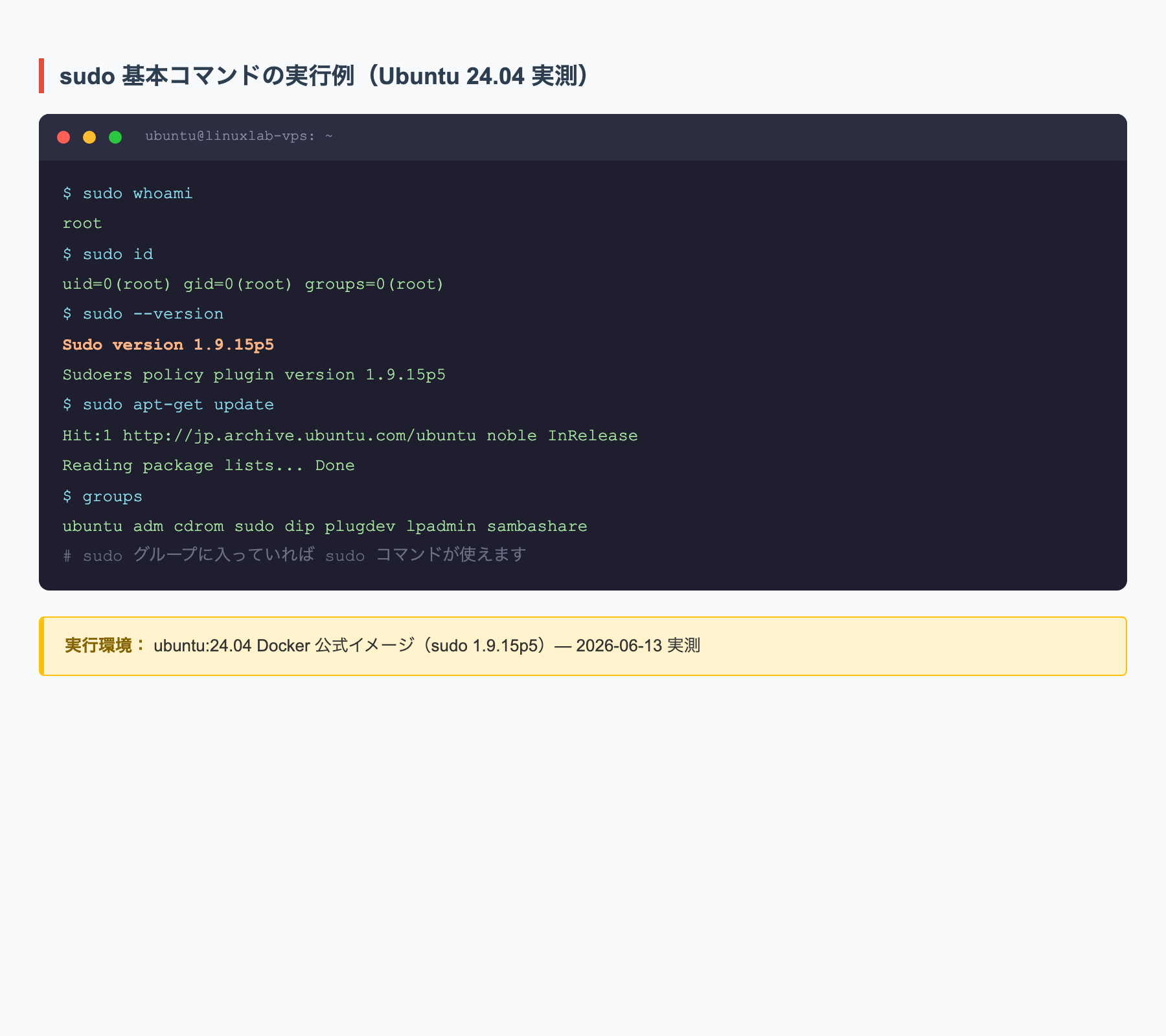Click the 'Hit:1 http://jp.archive.ubuntu.com/ubuntu' line
Image resolution: width=1166 pixels, height=1036 pixels.
coord(350,436)
